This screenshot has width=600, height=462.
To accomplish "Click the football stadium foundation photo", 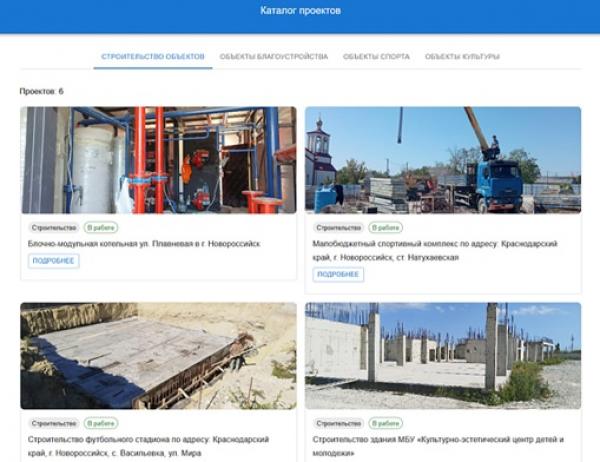I will click(x=158, y=355).
